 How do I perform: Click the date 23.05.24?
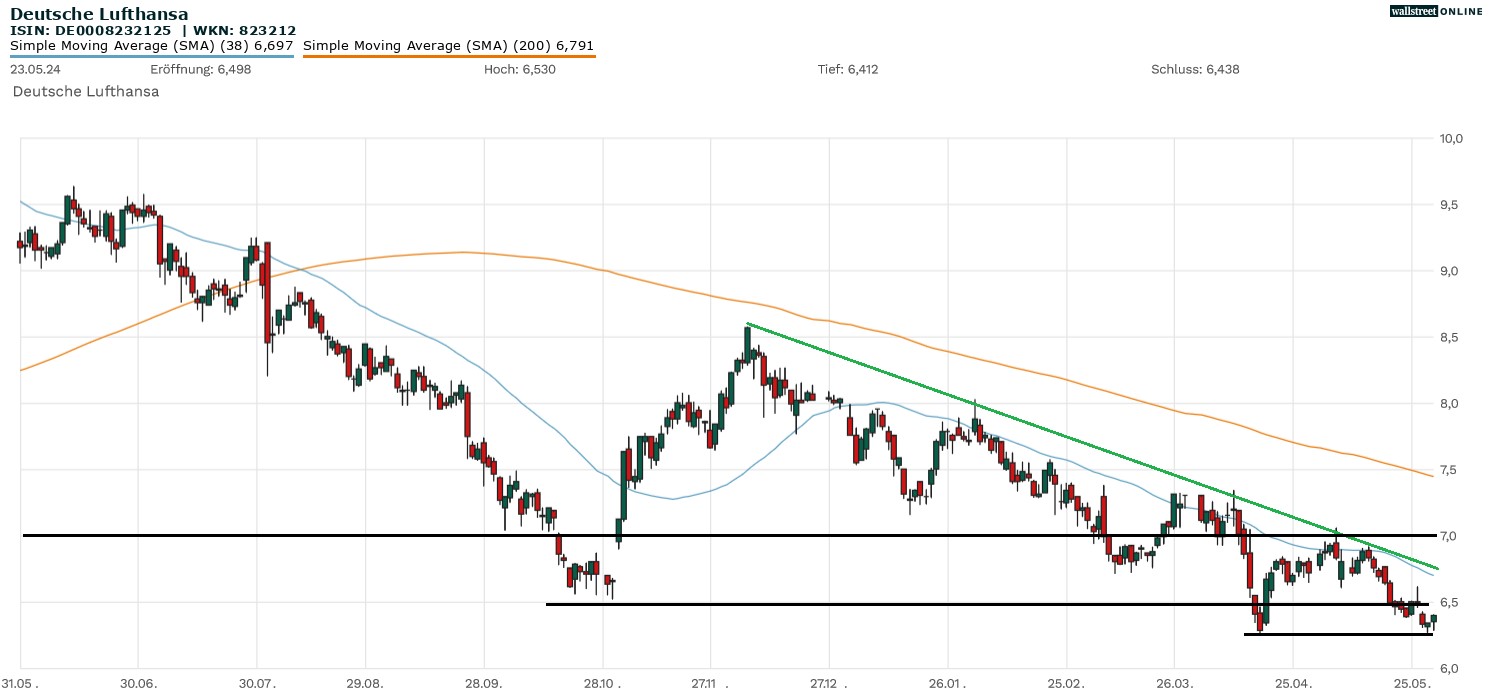click(33, 69)
